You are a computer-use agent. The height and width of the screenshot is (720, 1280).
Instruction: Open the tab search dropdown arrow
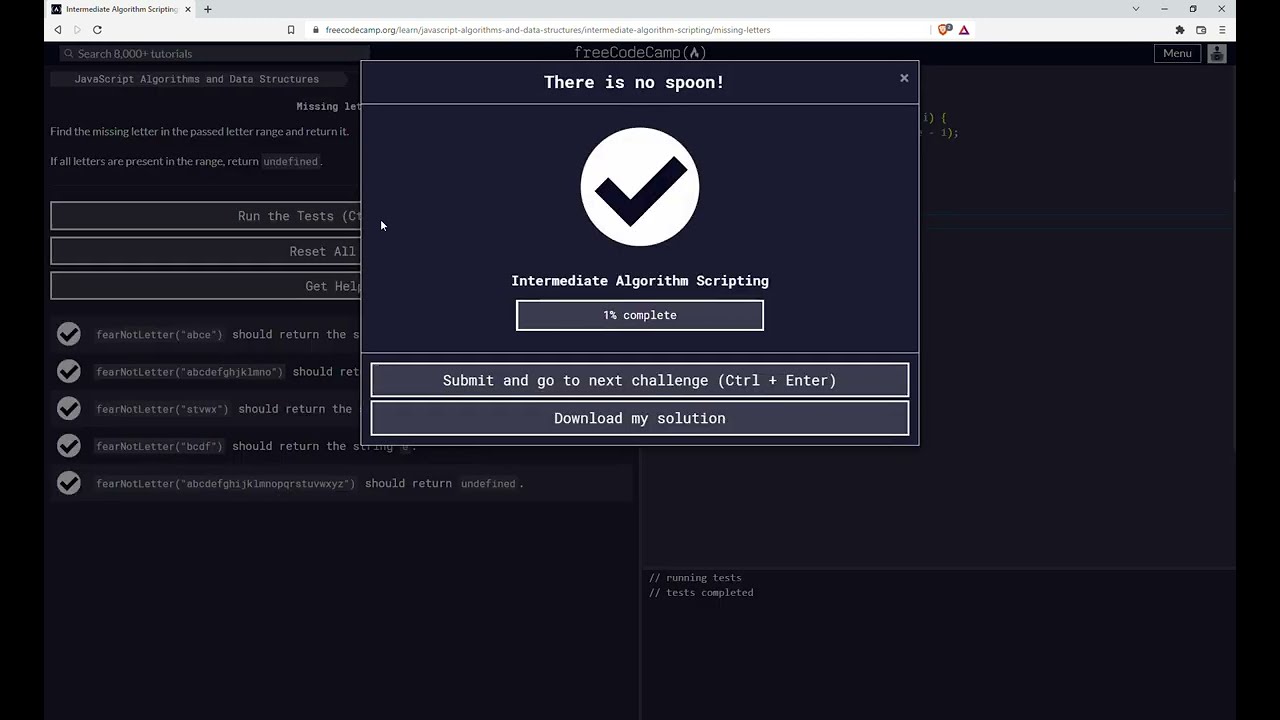(1135, 9)
